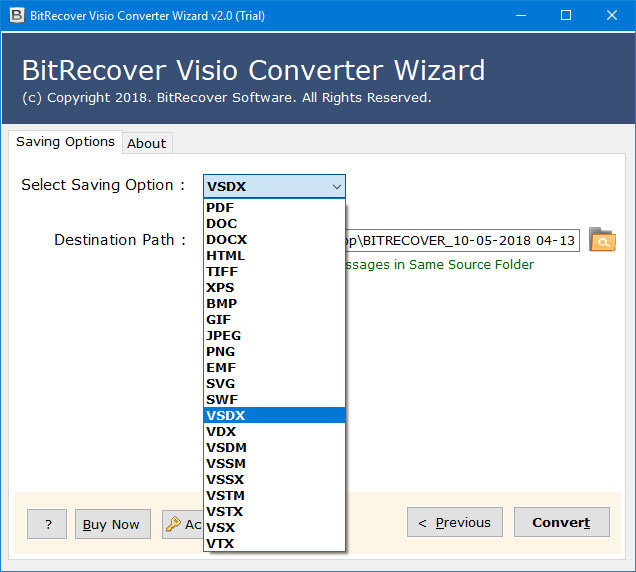Click the key icon on the Activate button
The height and width of the screenshot is (572, 636).
point(174,524)
